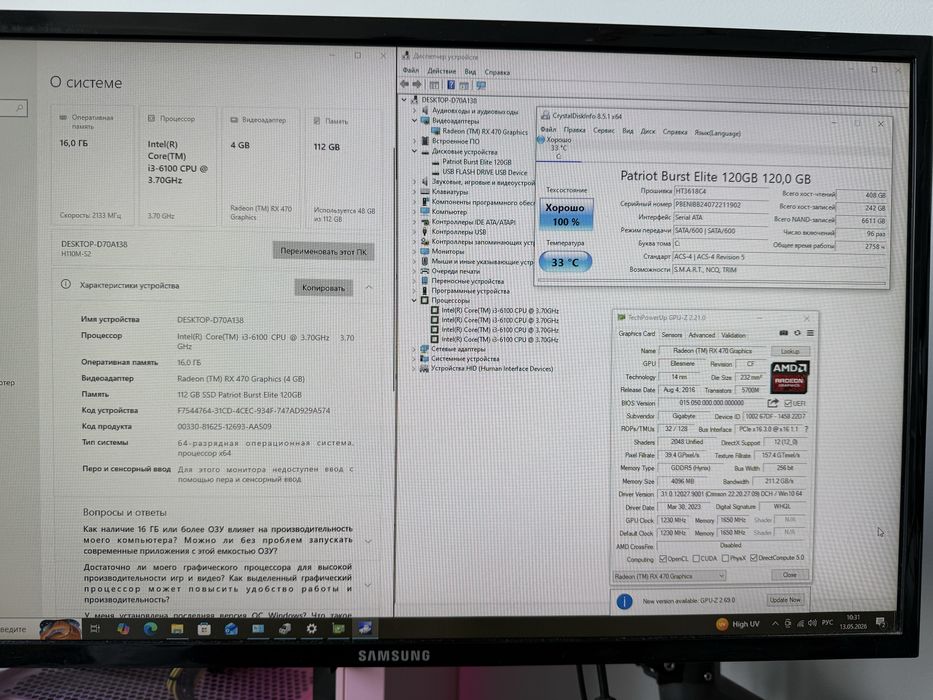Switch to the Validation tab in GPU-Z
This screenshot has height=700, width=933.
[x=733, y=335]
